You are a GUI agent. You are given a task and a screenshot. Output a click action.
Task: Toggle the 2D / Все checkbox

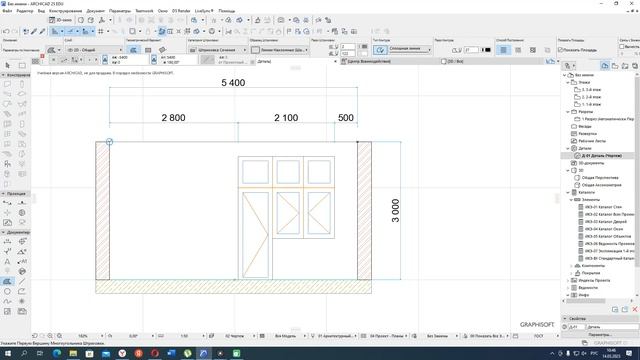click(x=444, y=62)
